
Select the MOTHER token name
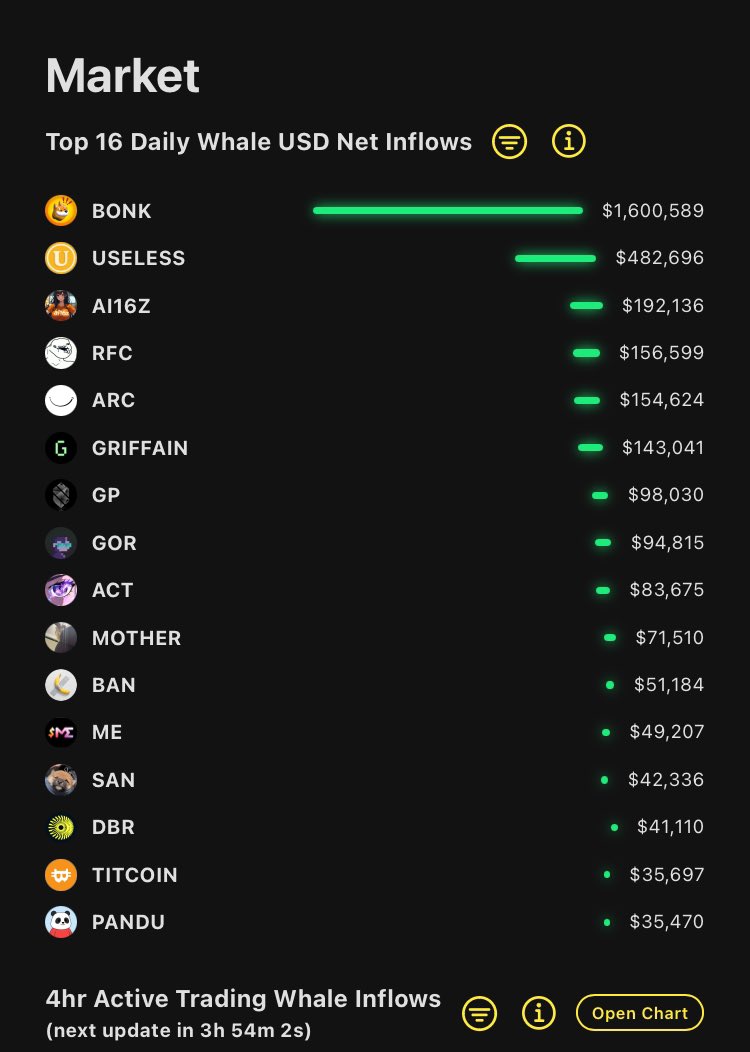[136, 638]
